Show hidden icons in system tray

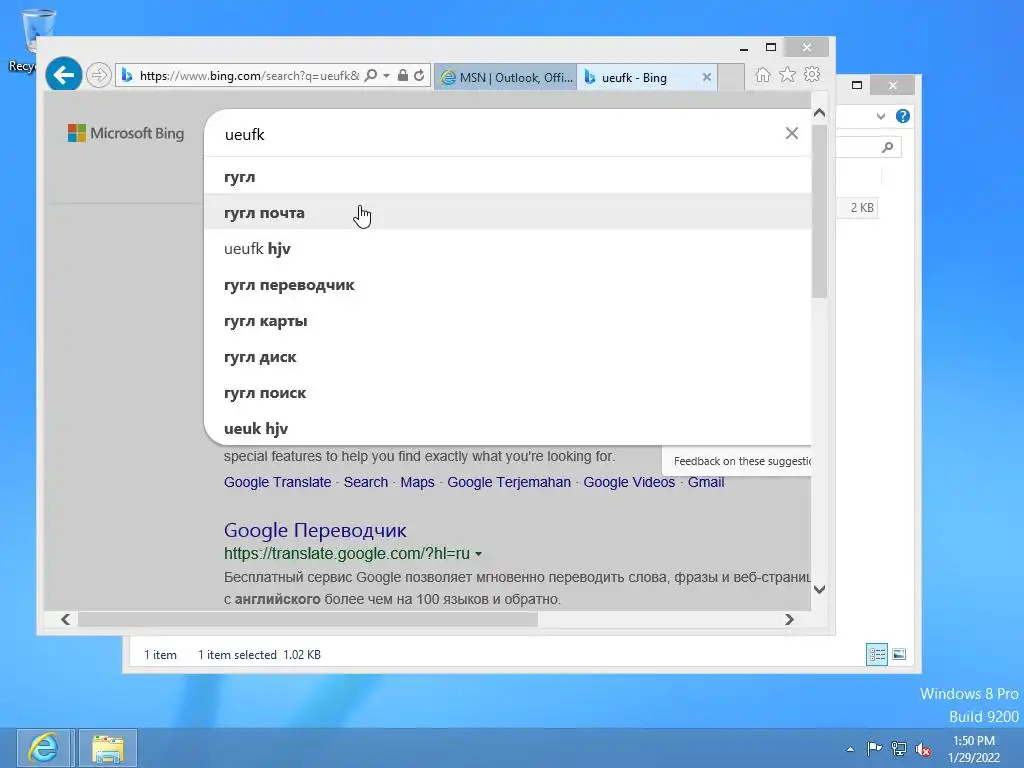point(850,749)
